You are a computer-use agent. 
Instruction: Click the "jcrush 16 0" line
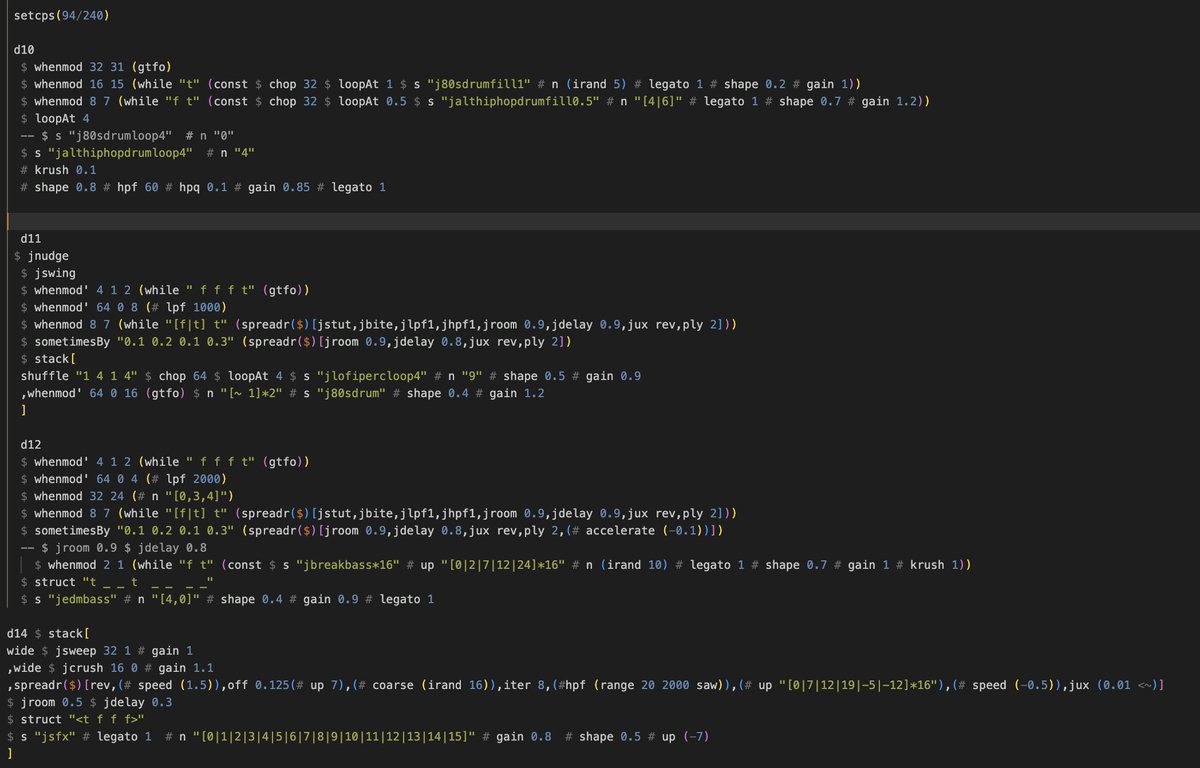point(108,668)
